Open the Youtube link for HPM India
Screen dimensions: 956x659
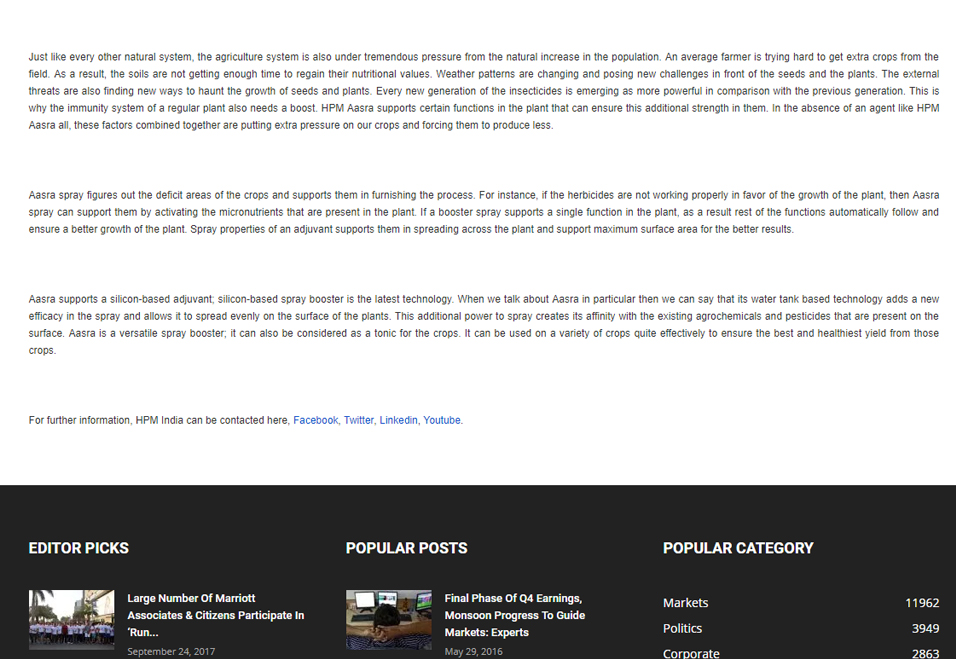point(441,420)
